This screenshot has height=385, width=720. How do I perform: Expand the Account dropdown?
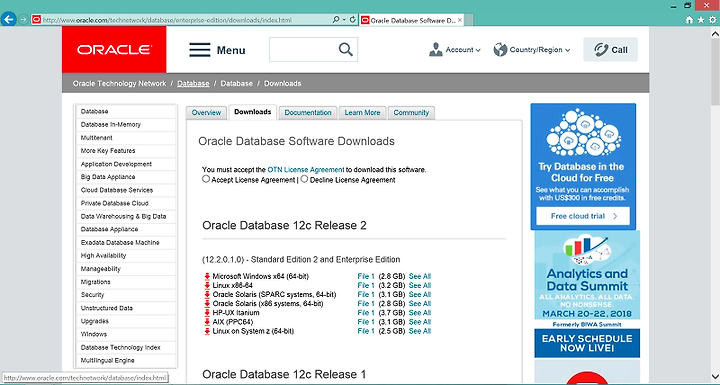coord(478,50)
